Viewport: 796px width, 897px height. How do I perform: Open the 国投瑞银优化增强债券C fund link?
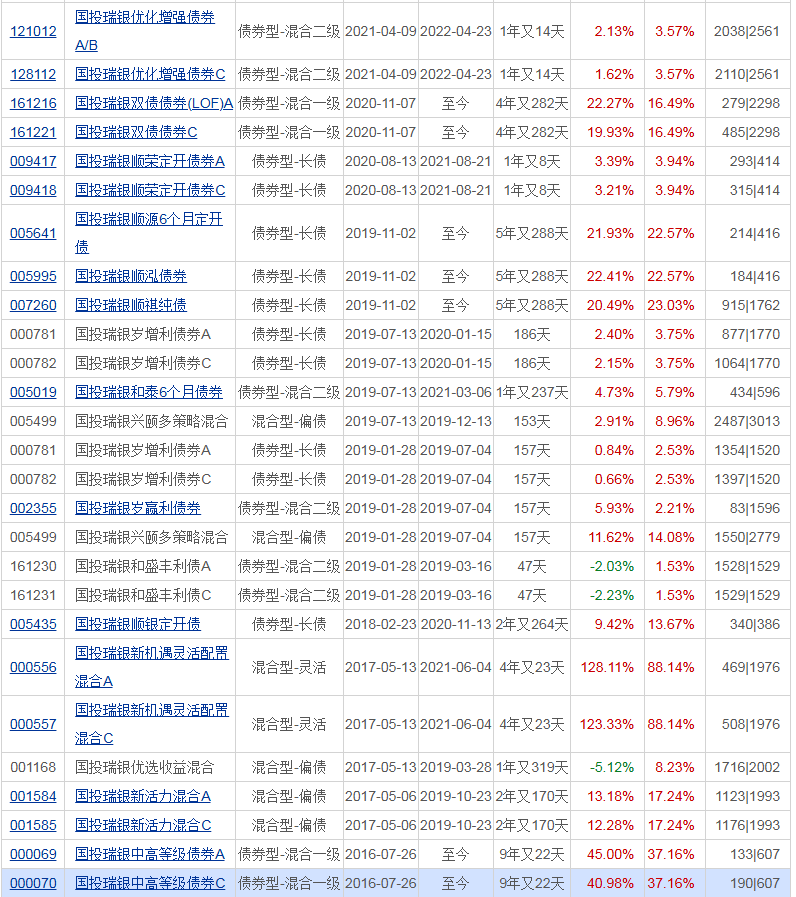[x=150, y=74]
